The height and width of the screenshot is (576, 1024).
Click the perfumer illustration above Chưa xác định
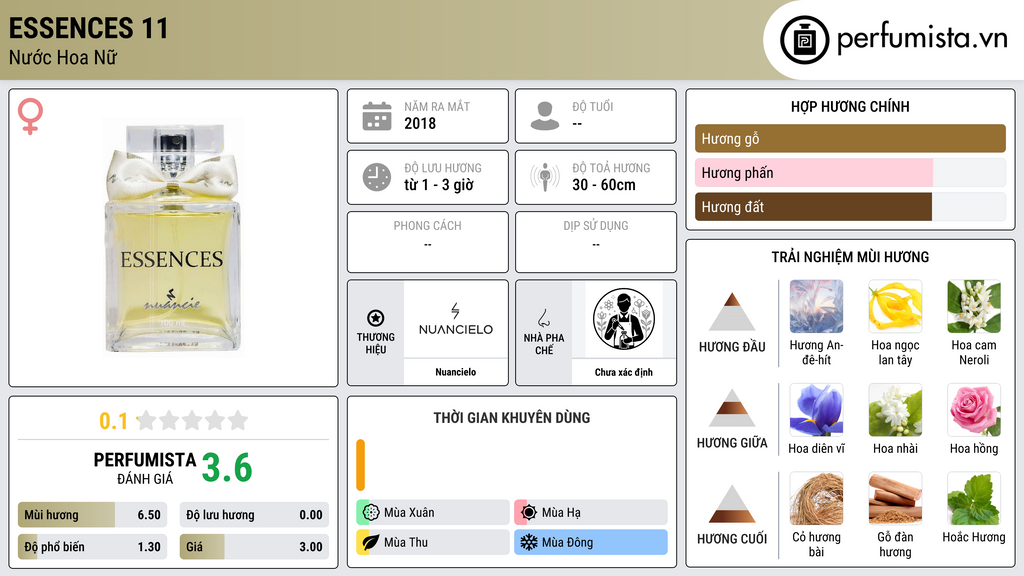tap(624, 320)
